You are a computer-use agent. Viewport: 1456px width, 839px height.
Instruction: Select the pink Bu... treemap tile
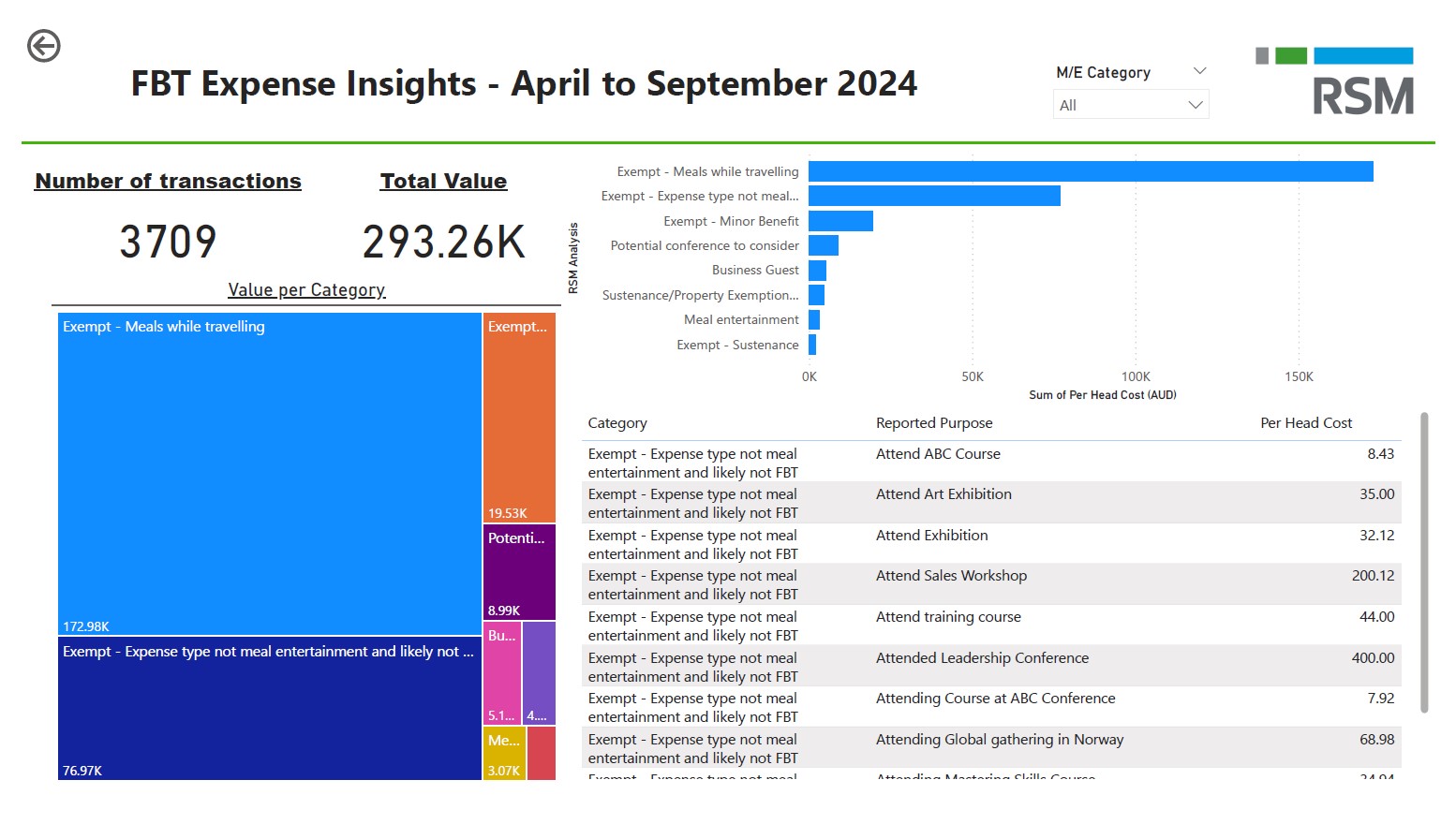pyautogui.click(x=501, y=673)
